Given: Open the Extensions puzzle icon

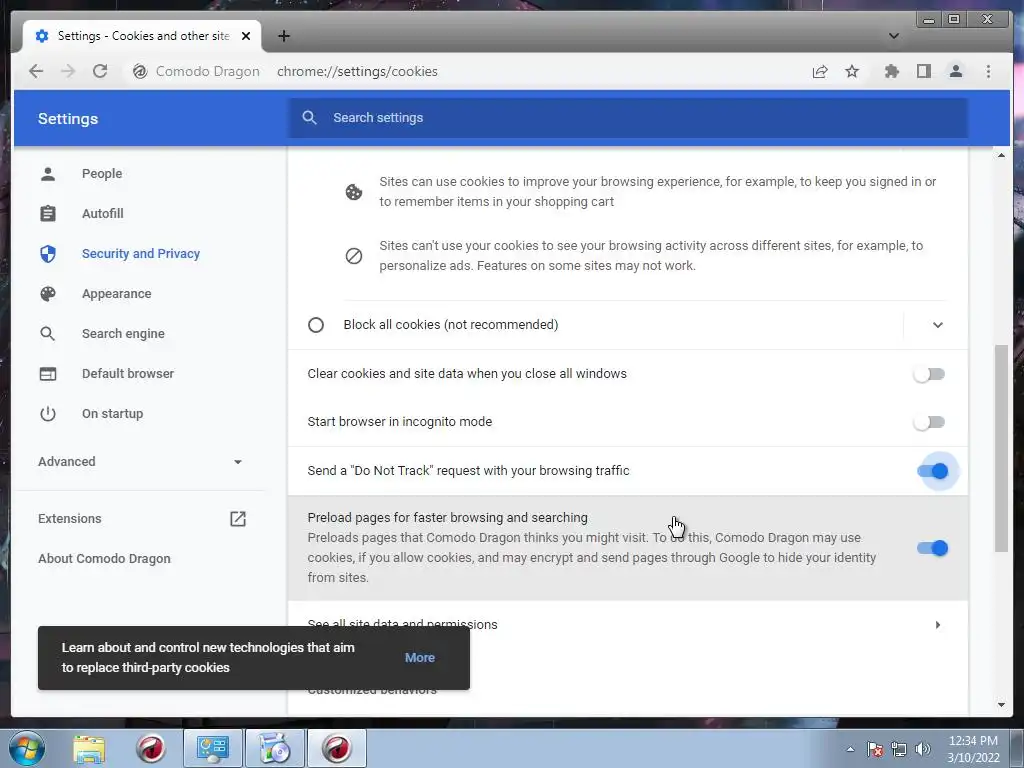Looking at the screenshot, I should tap(891, 71).
